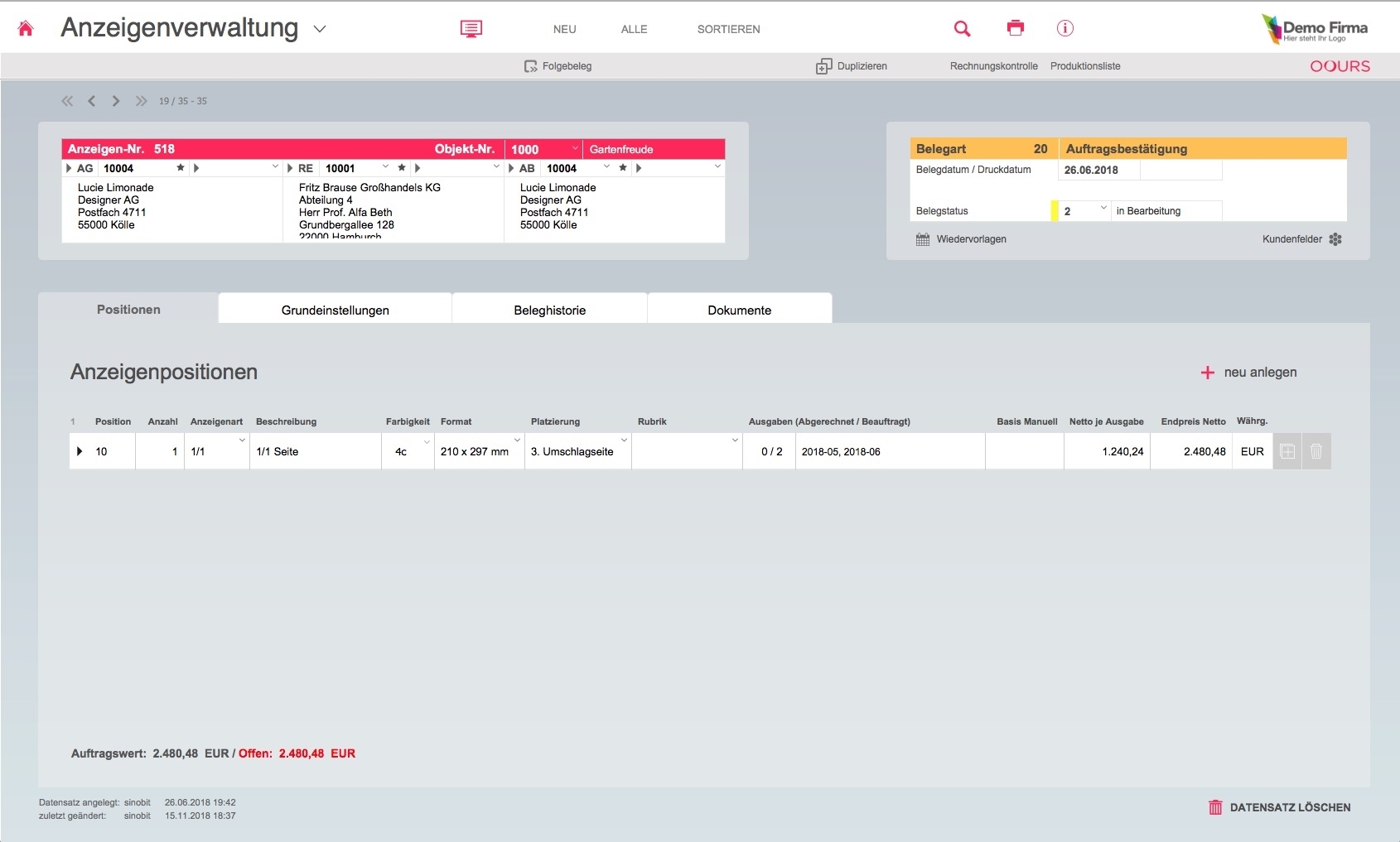Show all records with ALLE
The width and height of the screenshot is (1400, 842).
coord(635,29)
